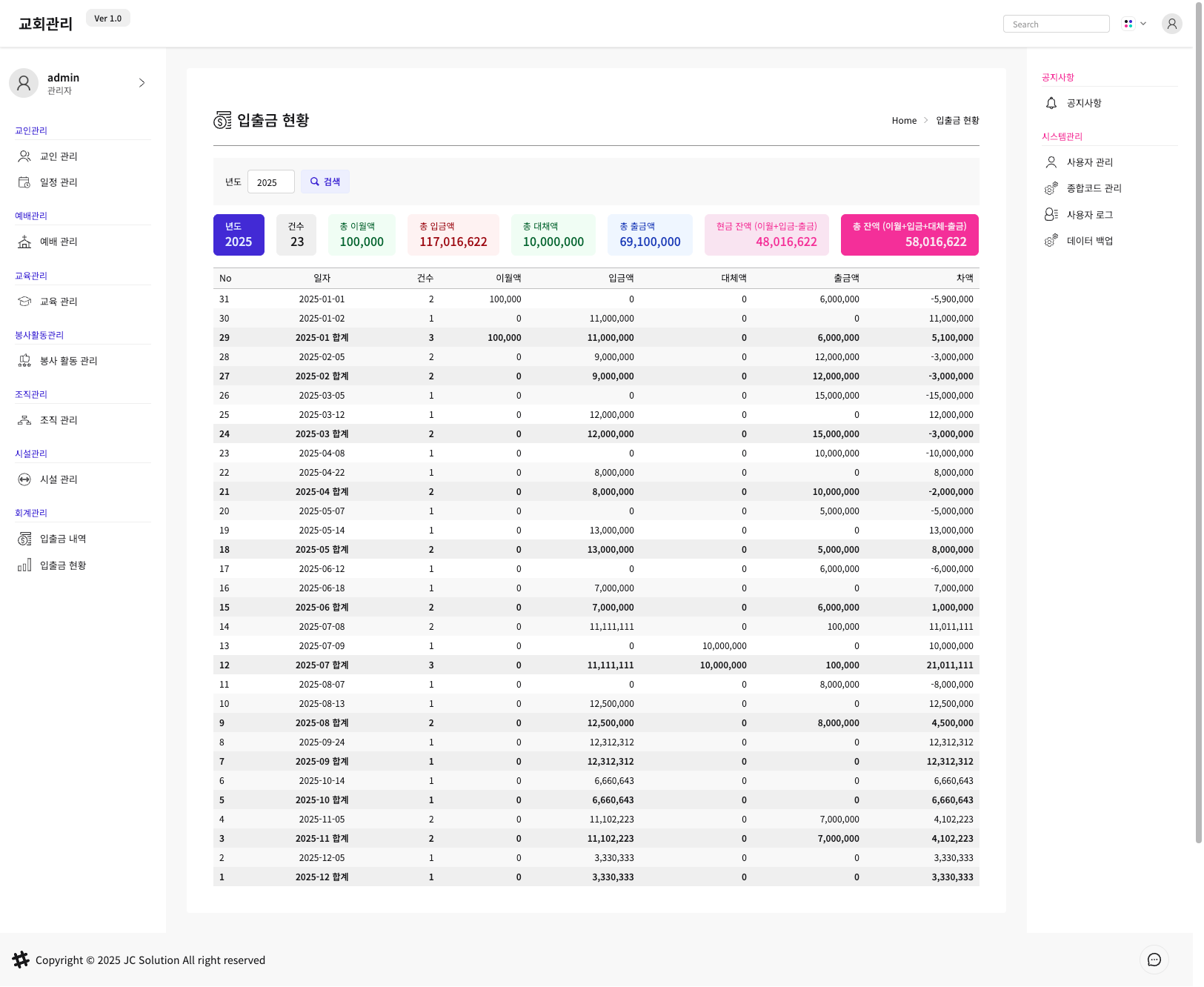
Task: Click the 교육 관리 graduation cap icon
Action: point(24,302)
